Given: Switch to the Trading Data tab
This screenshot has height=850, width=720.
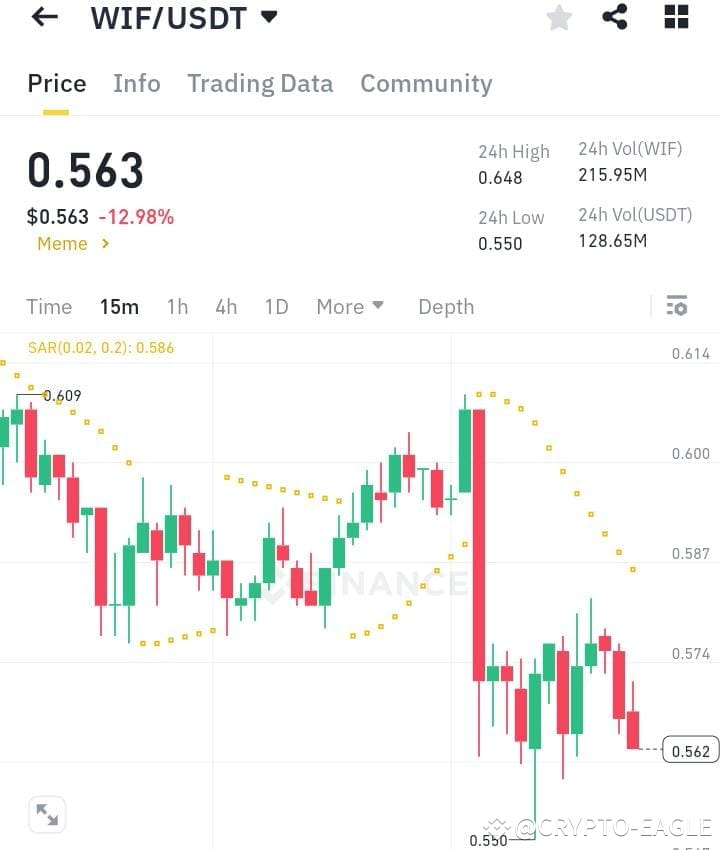Looking at the screenshot, I should coord(260,84).
